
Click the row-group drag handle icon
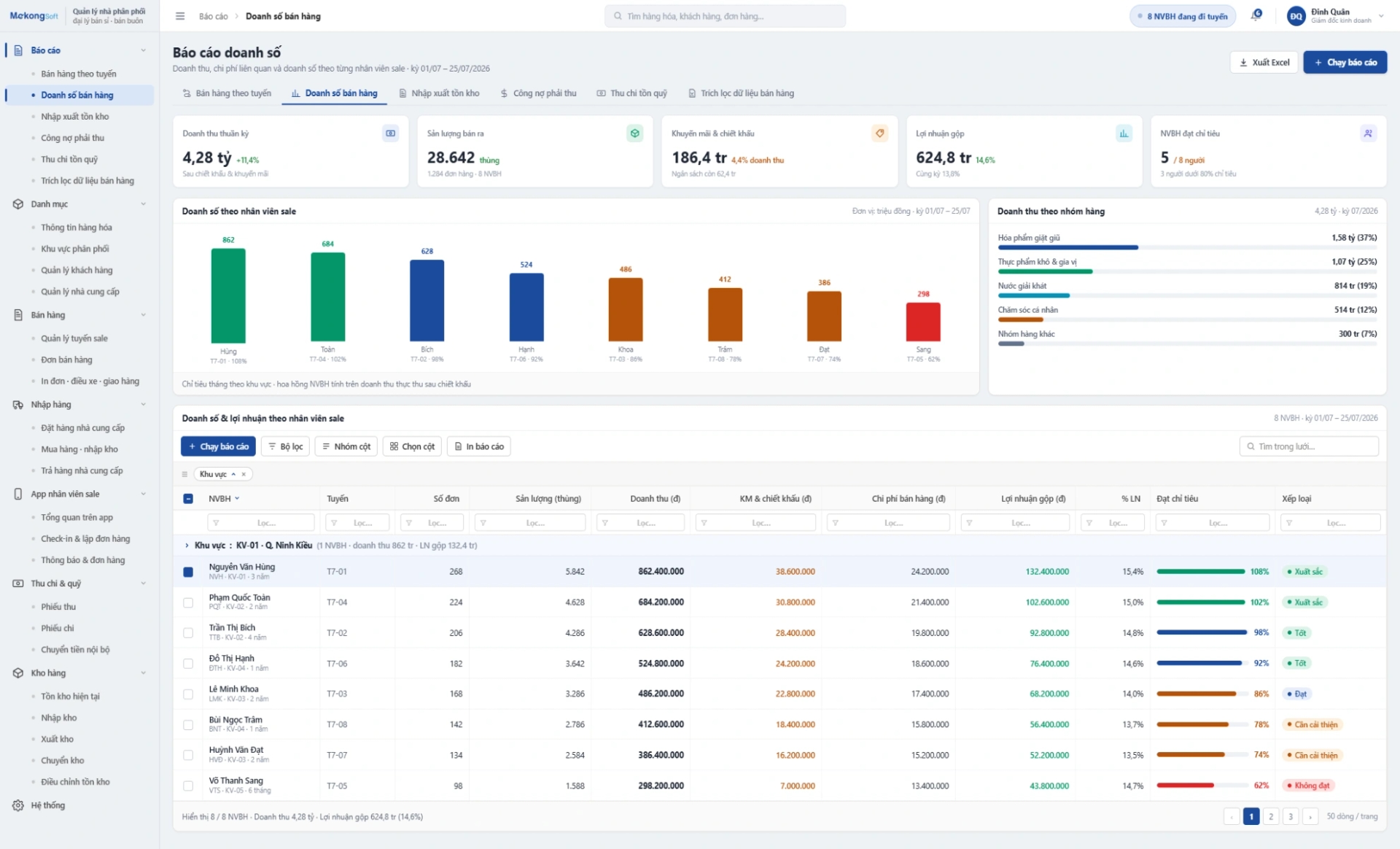click(x=184, y=474)
